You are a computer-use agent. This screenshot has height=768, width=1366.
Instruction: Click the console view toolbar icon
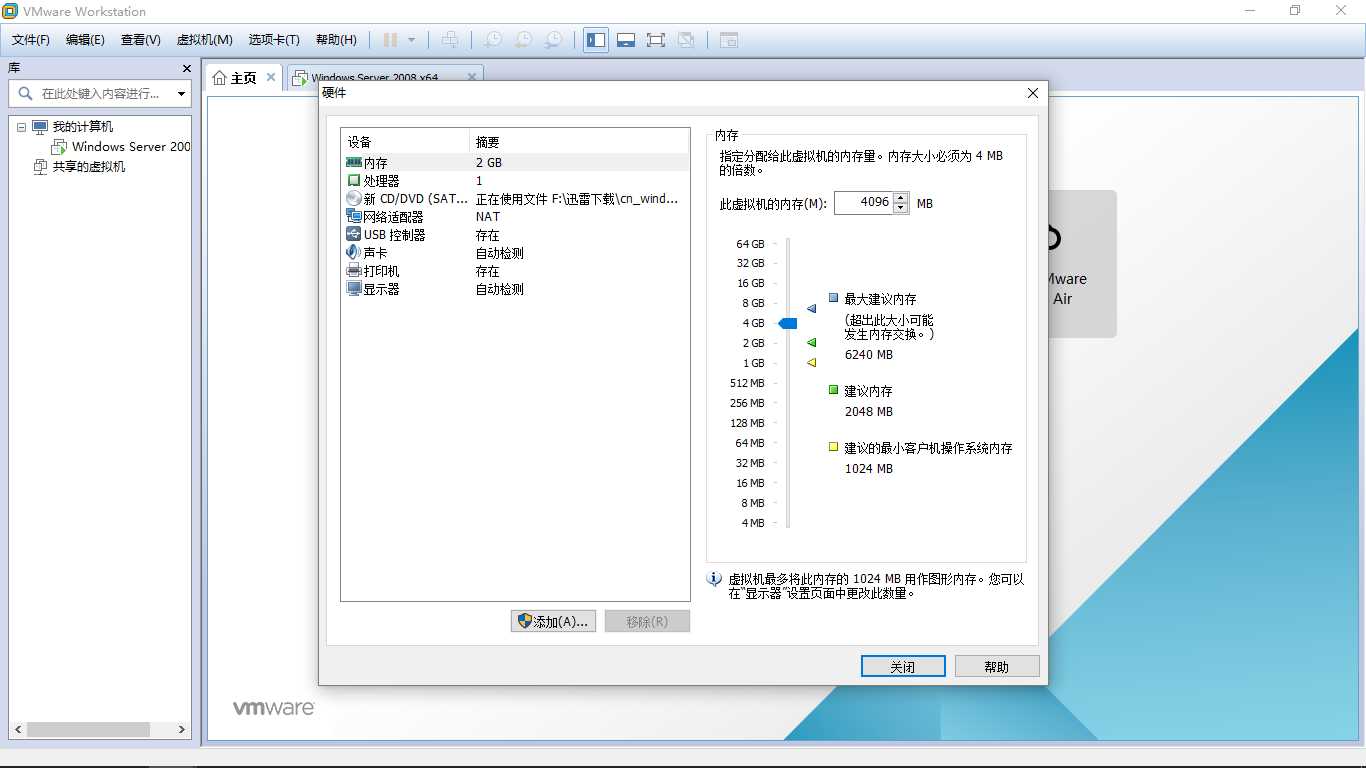(x=729, y=40)
